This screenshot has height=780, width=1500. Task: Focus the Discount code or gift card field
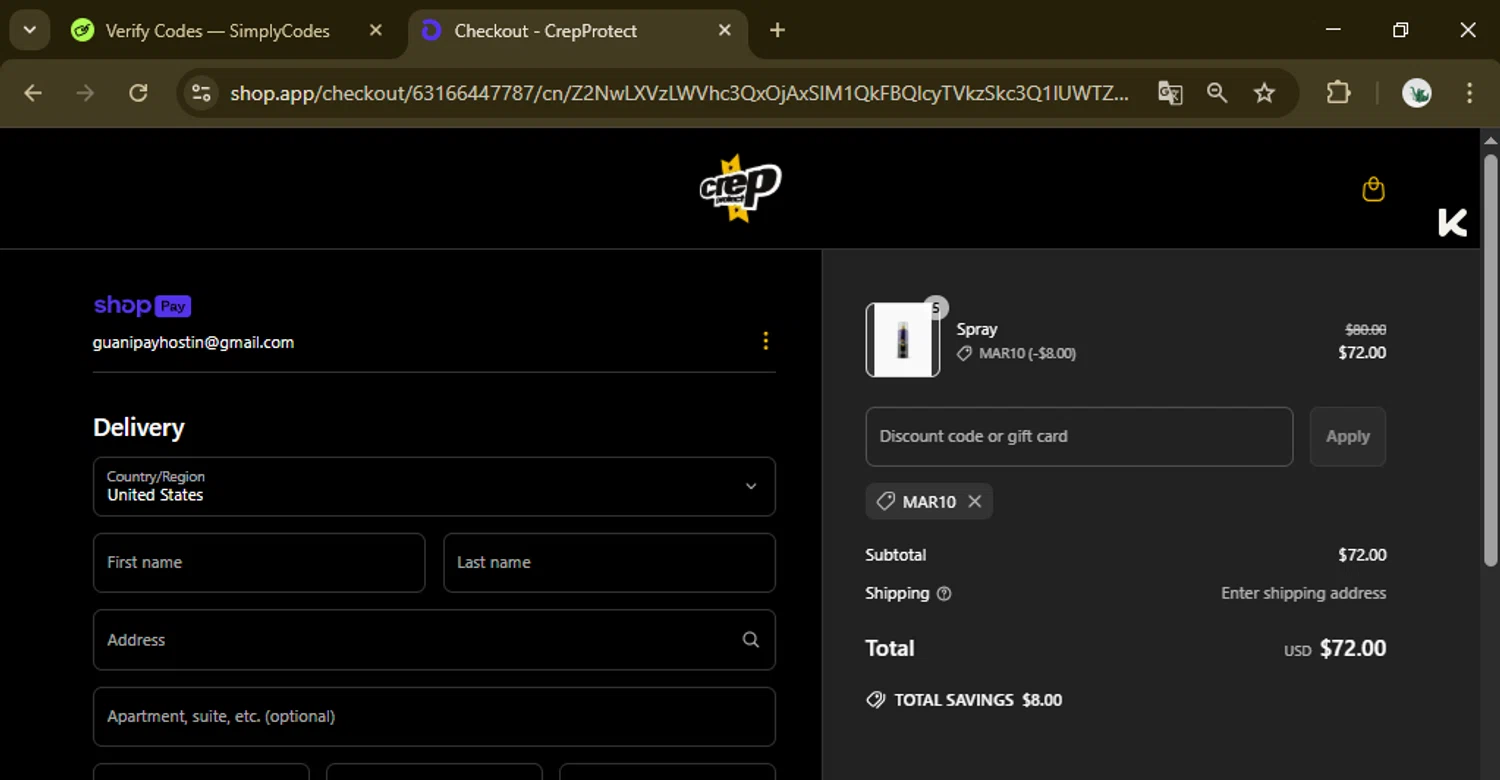pyautogui.click(x=1079, y=437)
